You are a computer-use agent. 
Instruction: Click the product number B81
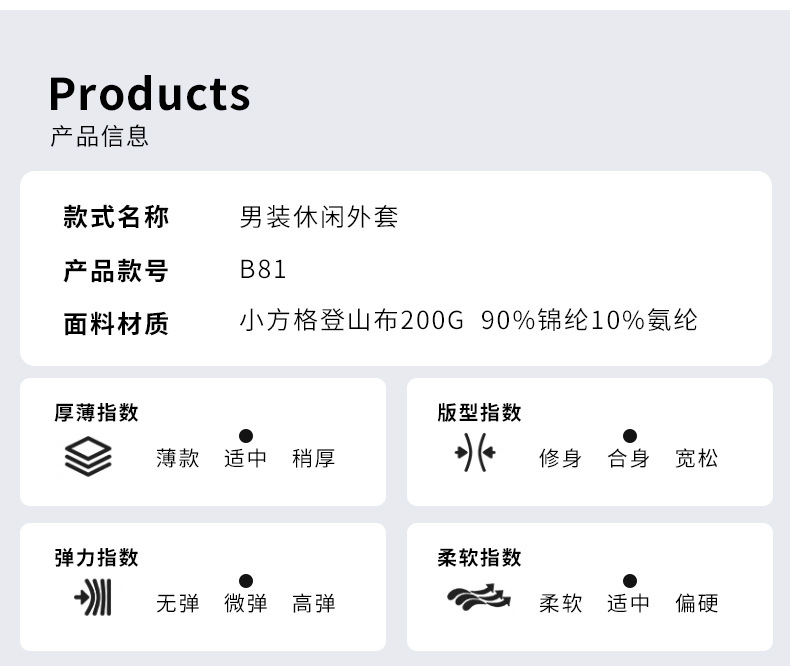coord(263,270)
